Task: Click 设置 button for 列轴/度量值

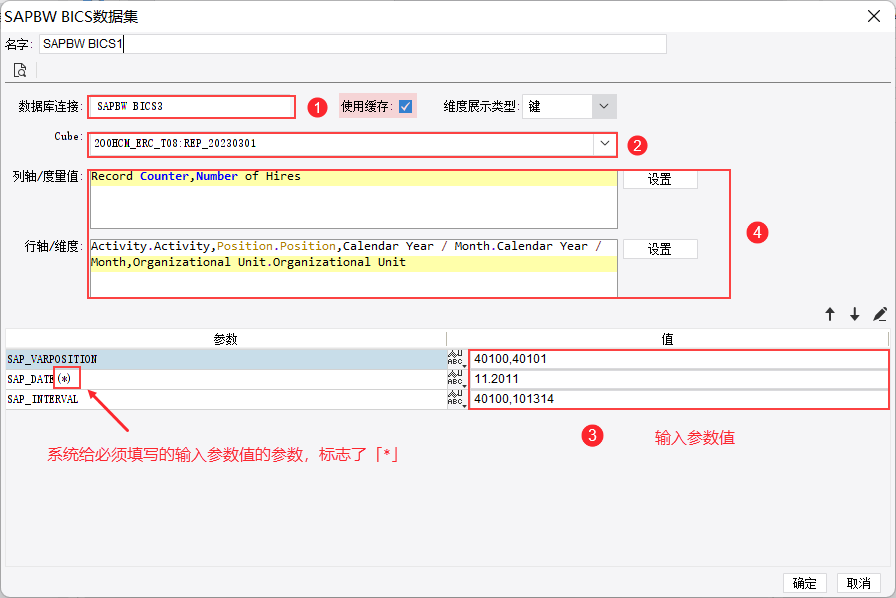Action: [x=659, y=180]
